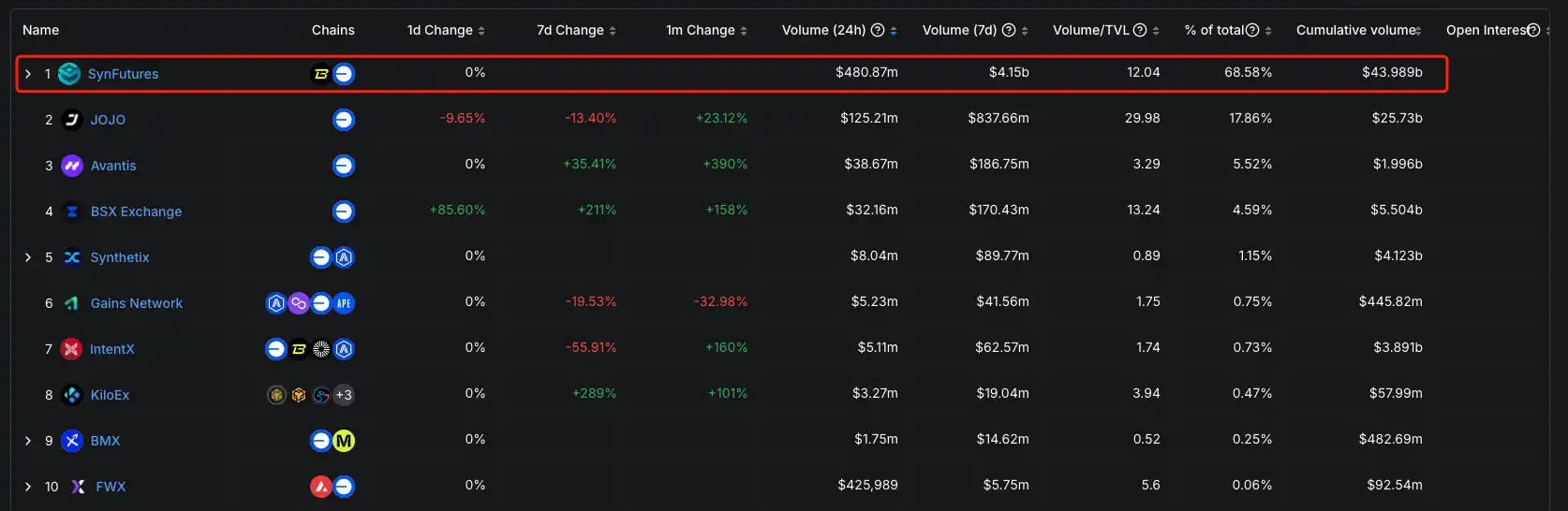Viewport: 1568px width, 511px height.
Task: Expand the FWX row chevron
Action: coord(28,487)
